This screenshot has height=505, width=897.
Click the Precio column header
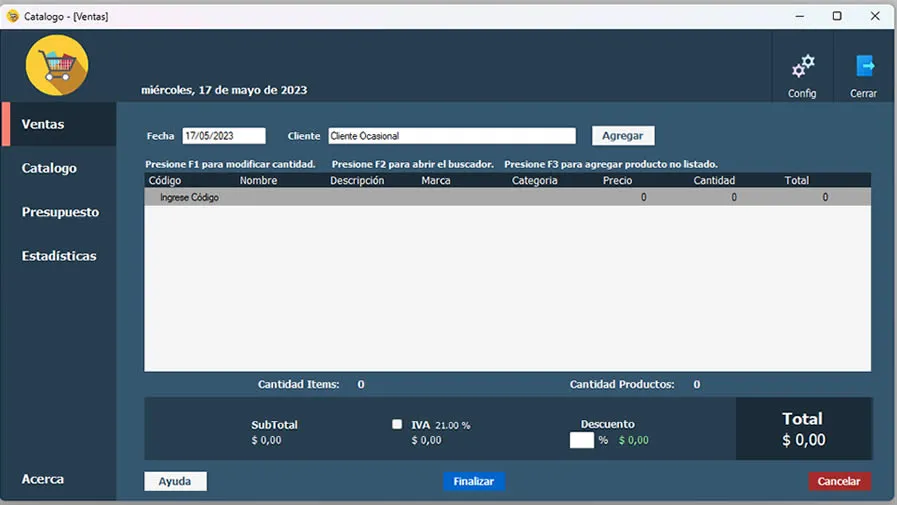[617, 180]
